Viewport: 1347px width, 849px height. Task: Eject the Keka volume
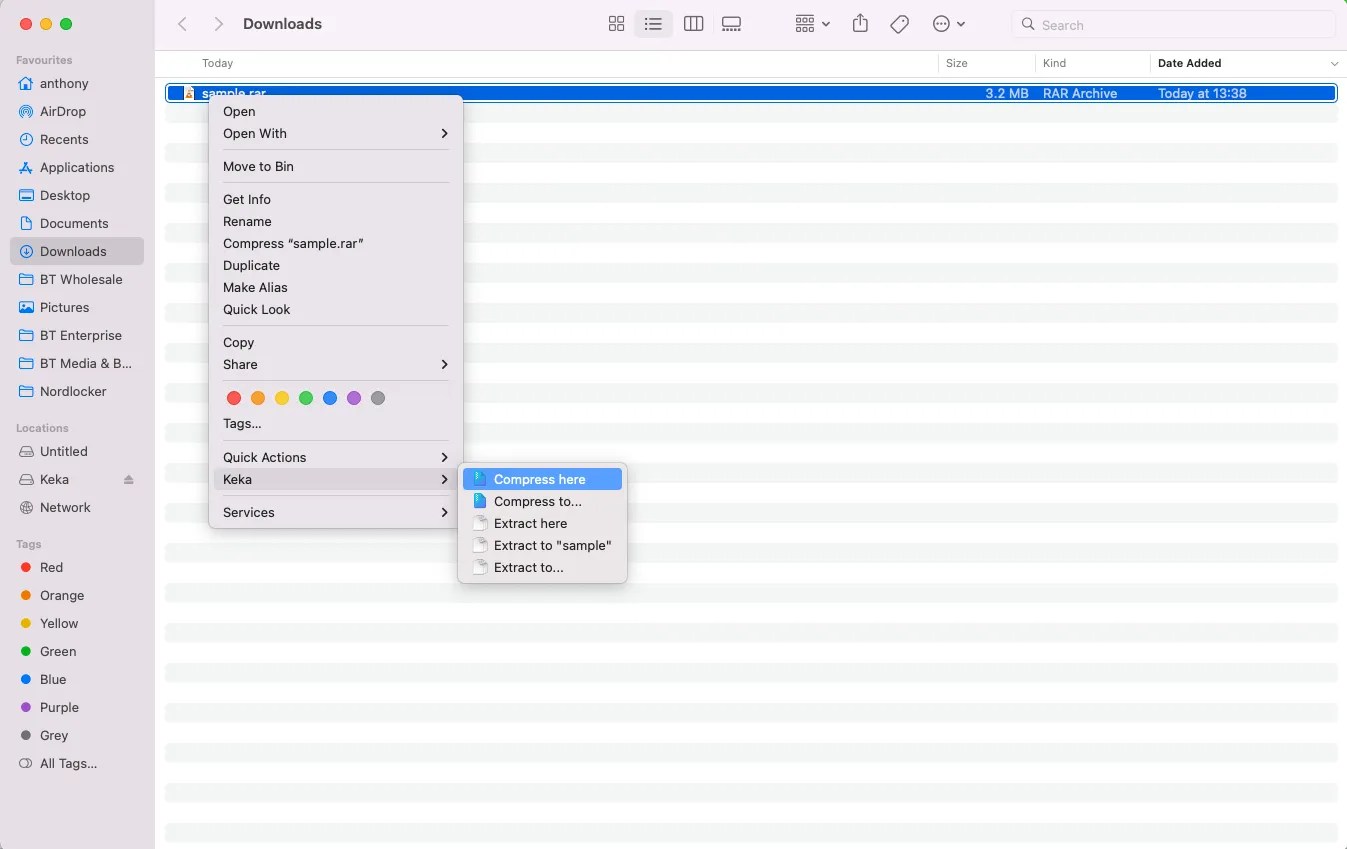click(x=129, y=479)
